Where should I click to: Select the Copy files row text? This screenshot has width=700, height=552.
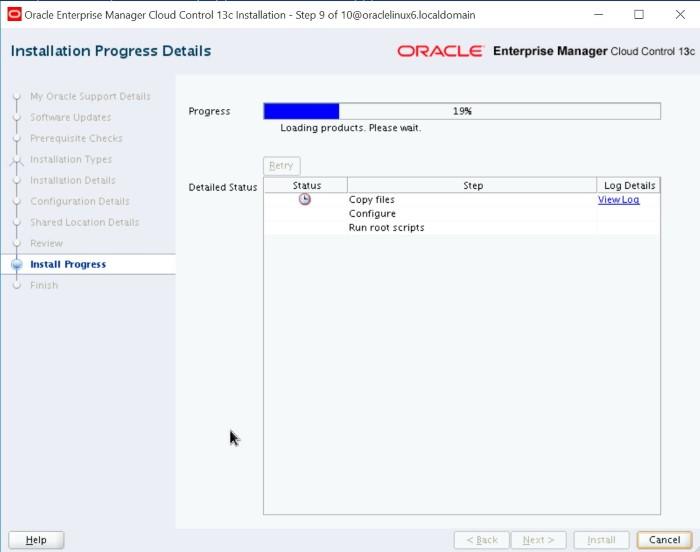(372, 200)
